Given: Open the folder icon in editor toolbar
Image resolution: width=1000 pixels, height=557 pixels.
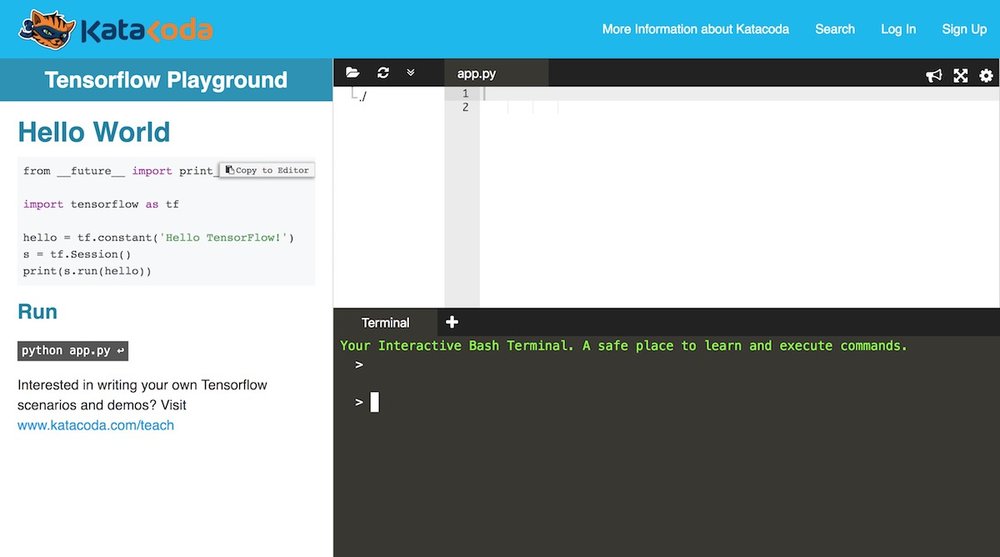Looking at the screenshot, I should (353, 73).
